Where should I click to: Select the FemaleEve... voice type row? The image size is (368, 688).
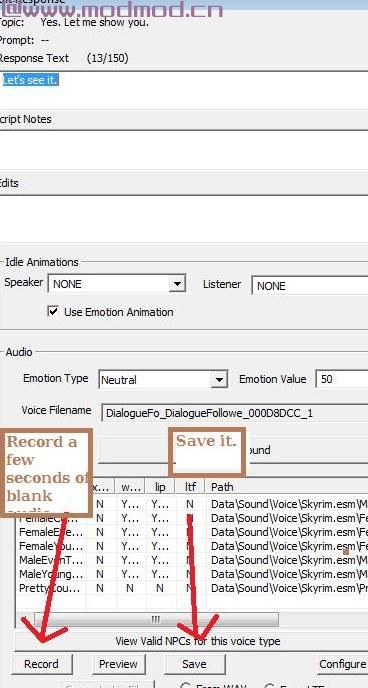click(192, 532)
